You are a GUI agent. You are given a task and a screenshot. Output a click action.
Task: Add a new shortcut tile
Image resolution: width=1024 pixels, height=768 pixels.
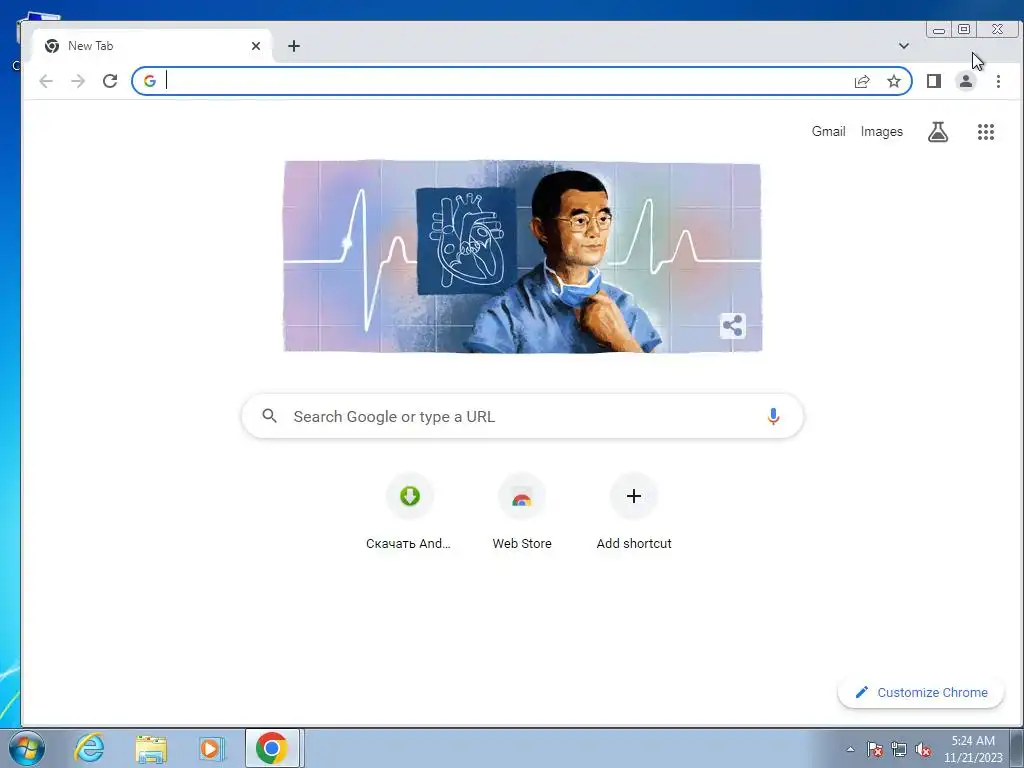click(633, 512)
